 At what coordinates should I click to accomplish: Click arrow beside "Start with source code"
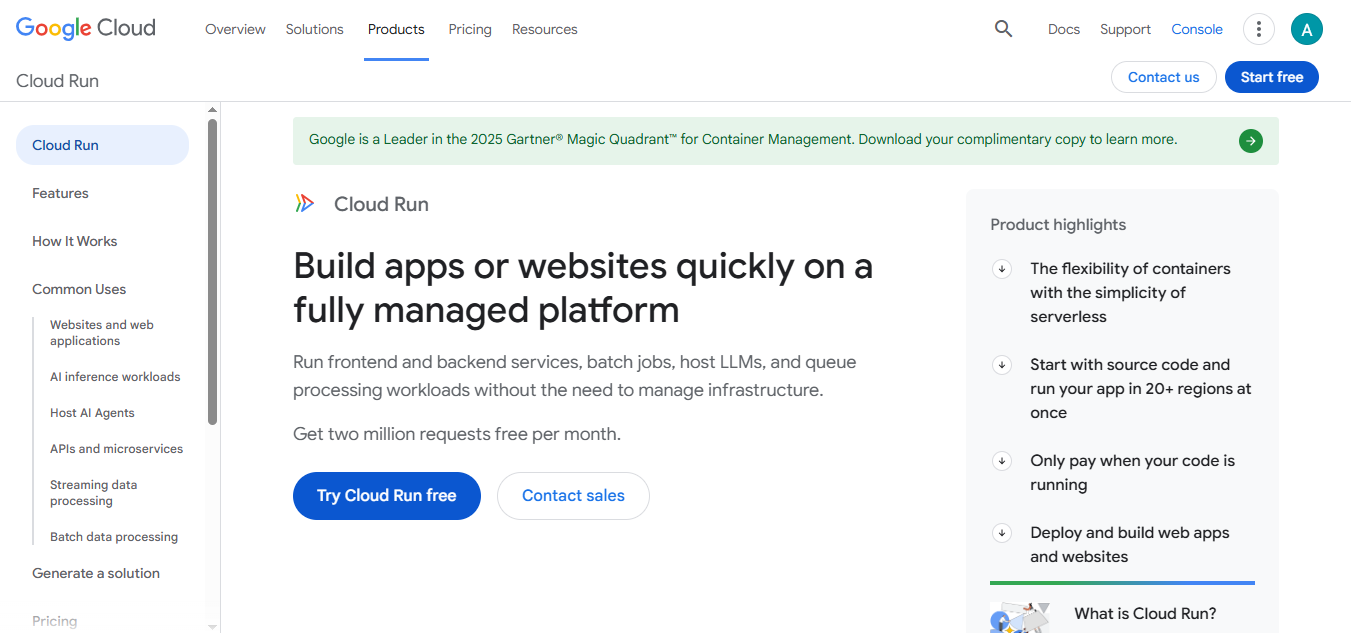coord(1001,365)
